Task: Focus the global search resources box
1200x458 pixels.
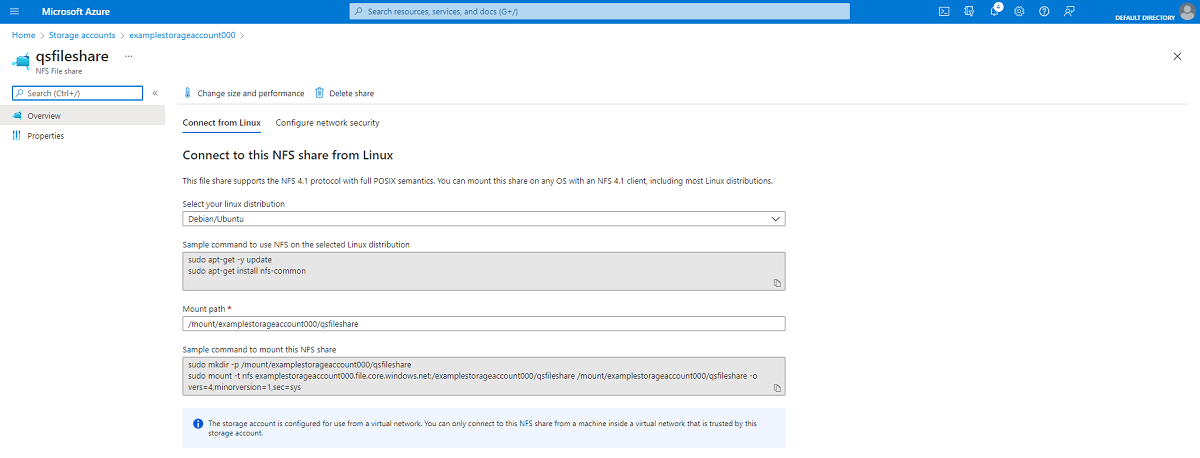Action: (x=600, y=11)
